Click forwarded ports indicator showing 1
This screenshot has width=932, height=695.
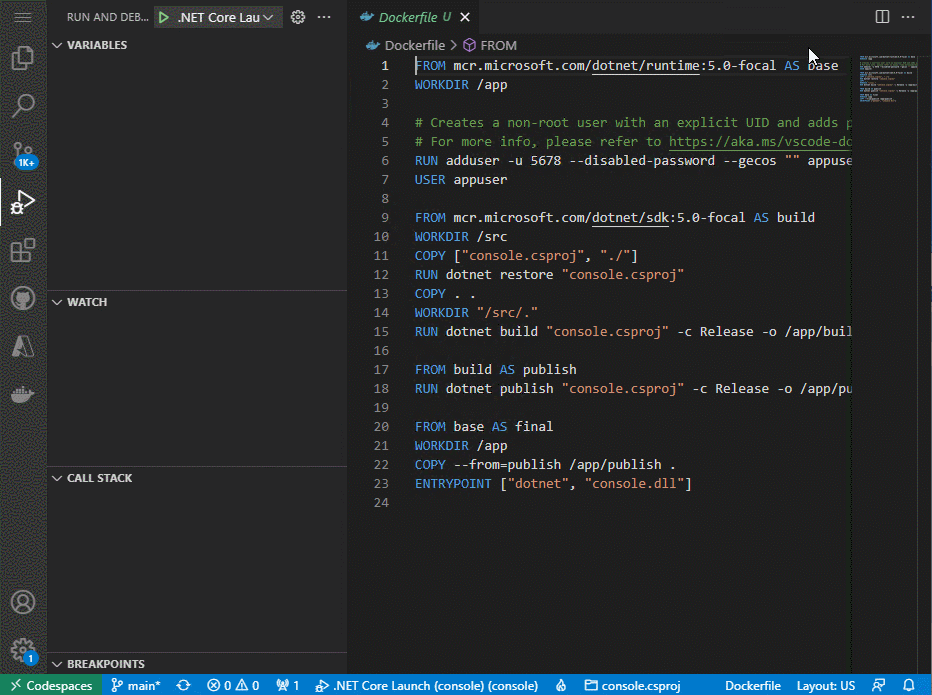point(287,685)
